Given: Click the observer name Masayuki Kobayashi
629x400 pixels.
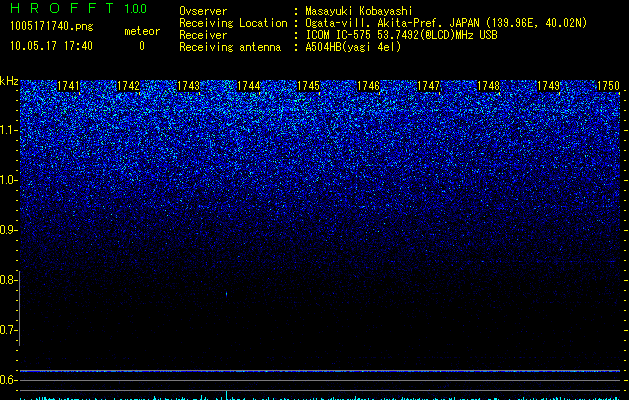Looking at the screenshot, I should coord(359,11).
